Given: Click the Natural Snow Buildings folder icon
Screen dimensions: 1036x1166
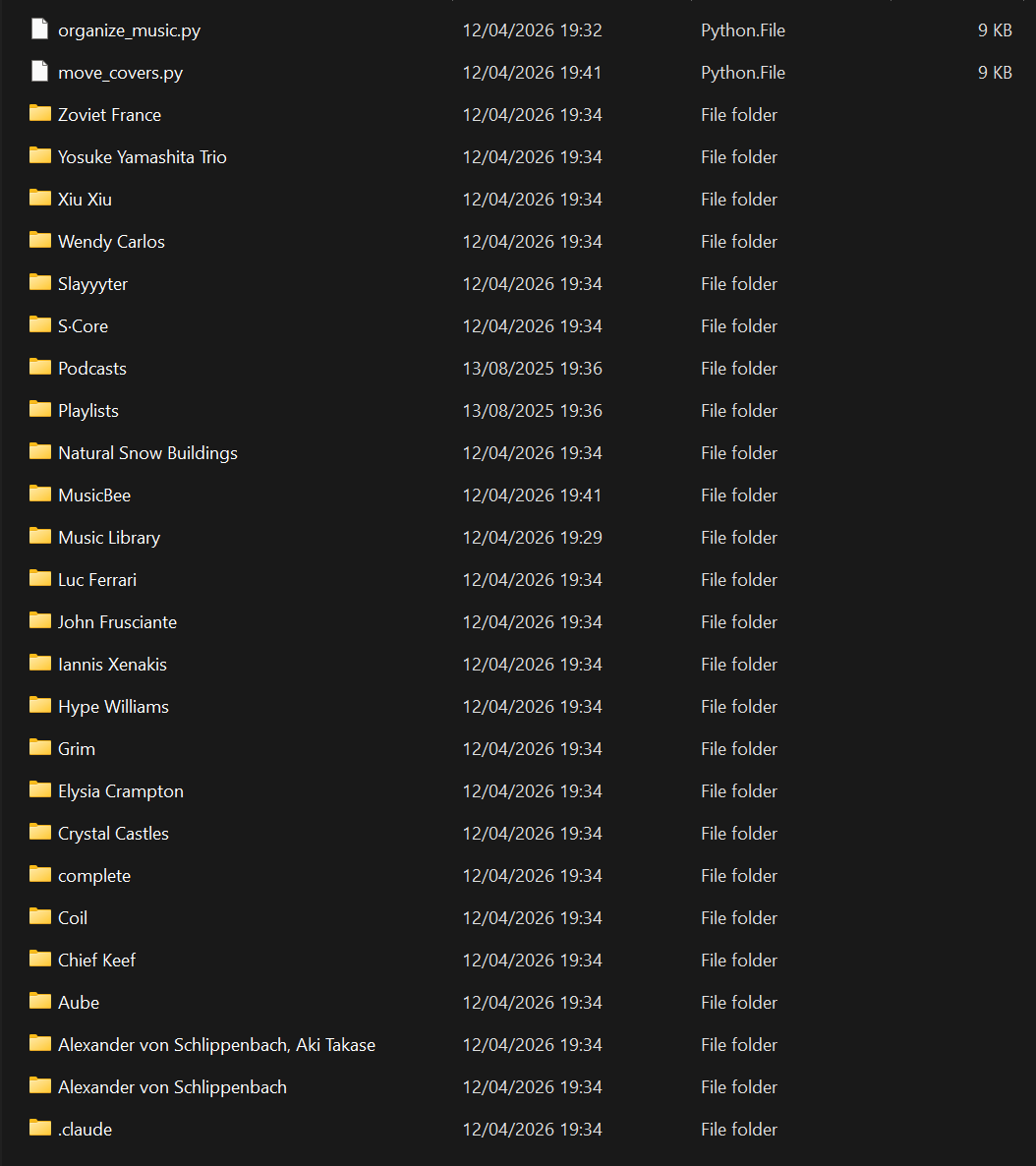Looking at the screenshot, I should (x=40, y=451).
